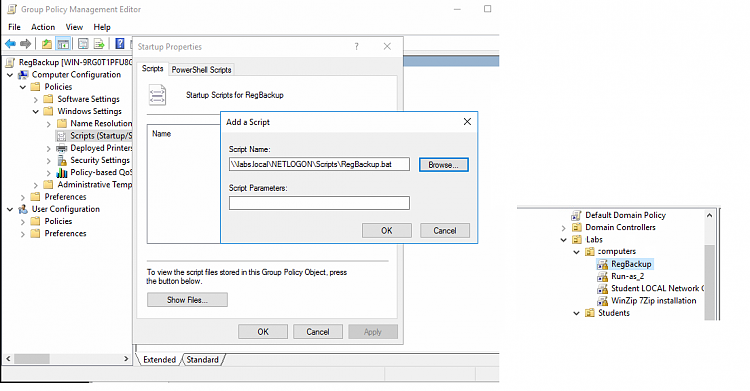Click the Domain Controllers OU icon
750x391 pixels.
tap(577, 227)
